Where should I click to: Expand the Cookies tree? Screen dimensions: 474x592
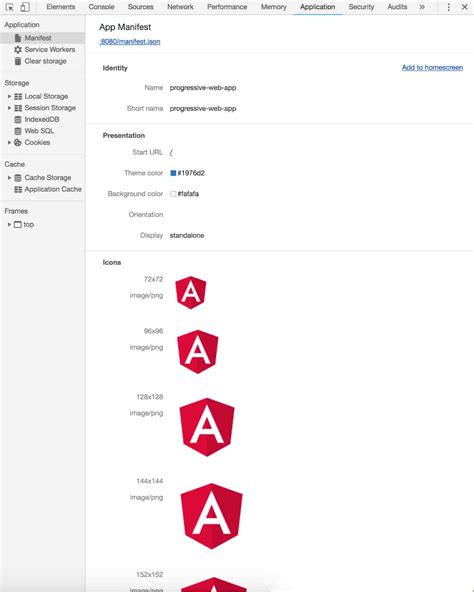pos(9,142)
